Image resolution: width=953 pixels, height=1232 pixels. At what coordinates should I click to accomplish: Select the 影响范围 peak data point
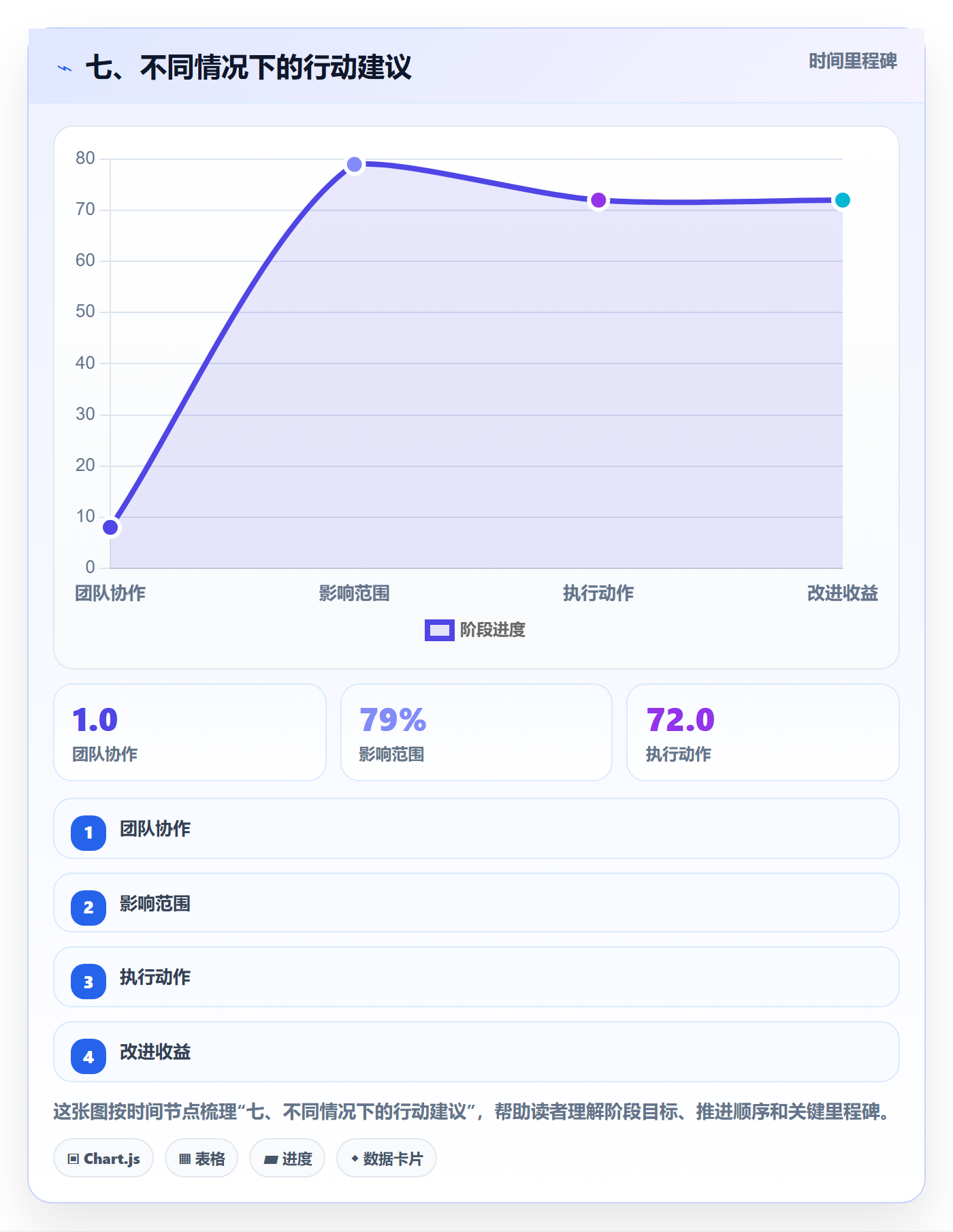355,164
